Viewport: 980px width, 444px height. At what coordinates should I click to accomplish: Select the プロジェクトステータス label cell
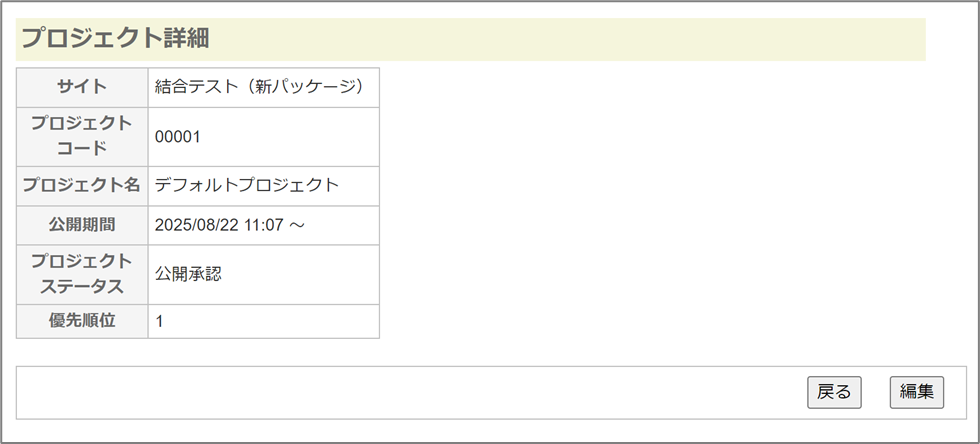pos(82,274)
